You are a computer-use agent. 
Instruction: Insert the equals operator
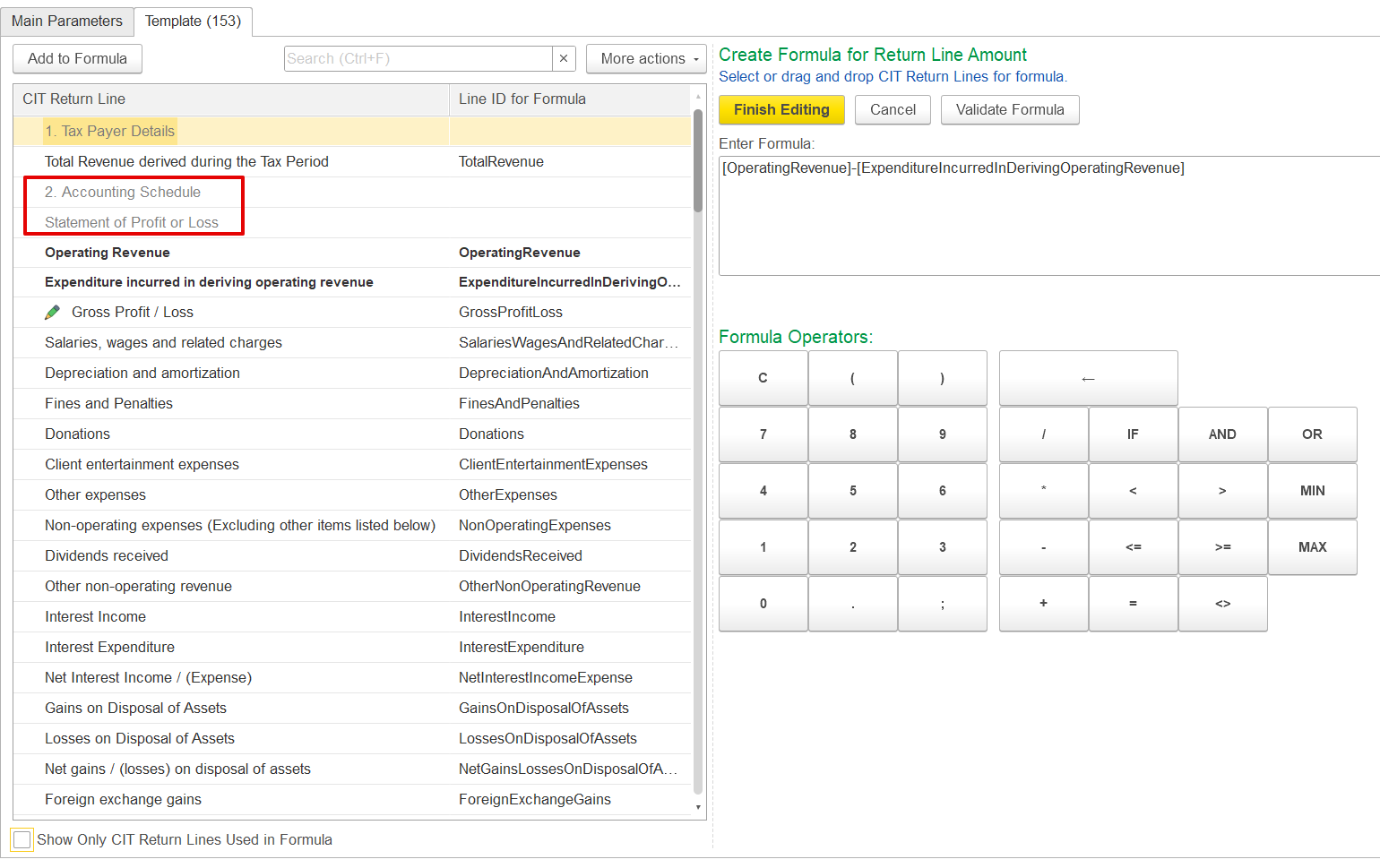tap(1133, 604)
